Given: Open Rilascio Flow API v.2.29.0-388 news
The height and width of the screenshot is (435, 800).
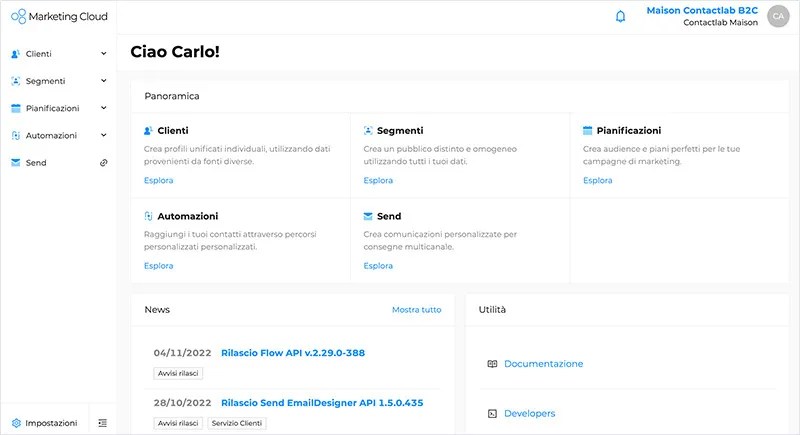Looking at the screenshot, I should [306, 352].
